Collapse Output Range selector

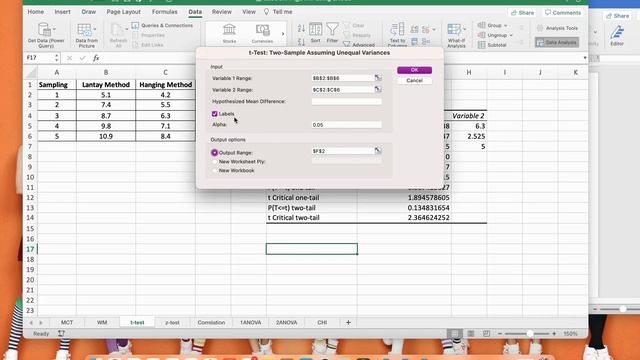(x=378, y=151)
